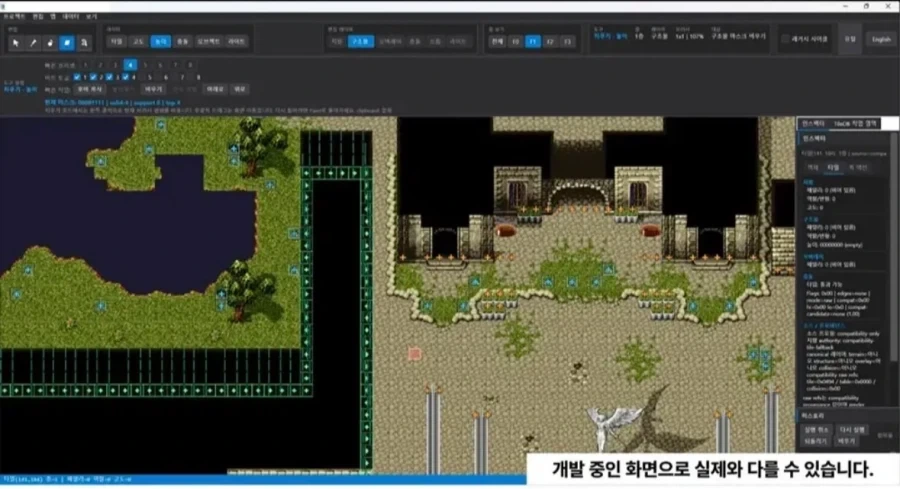Select the last tool icon in the edit group
The image size is (900, 489).
[84, 43]
